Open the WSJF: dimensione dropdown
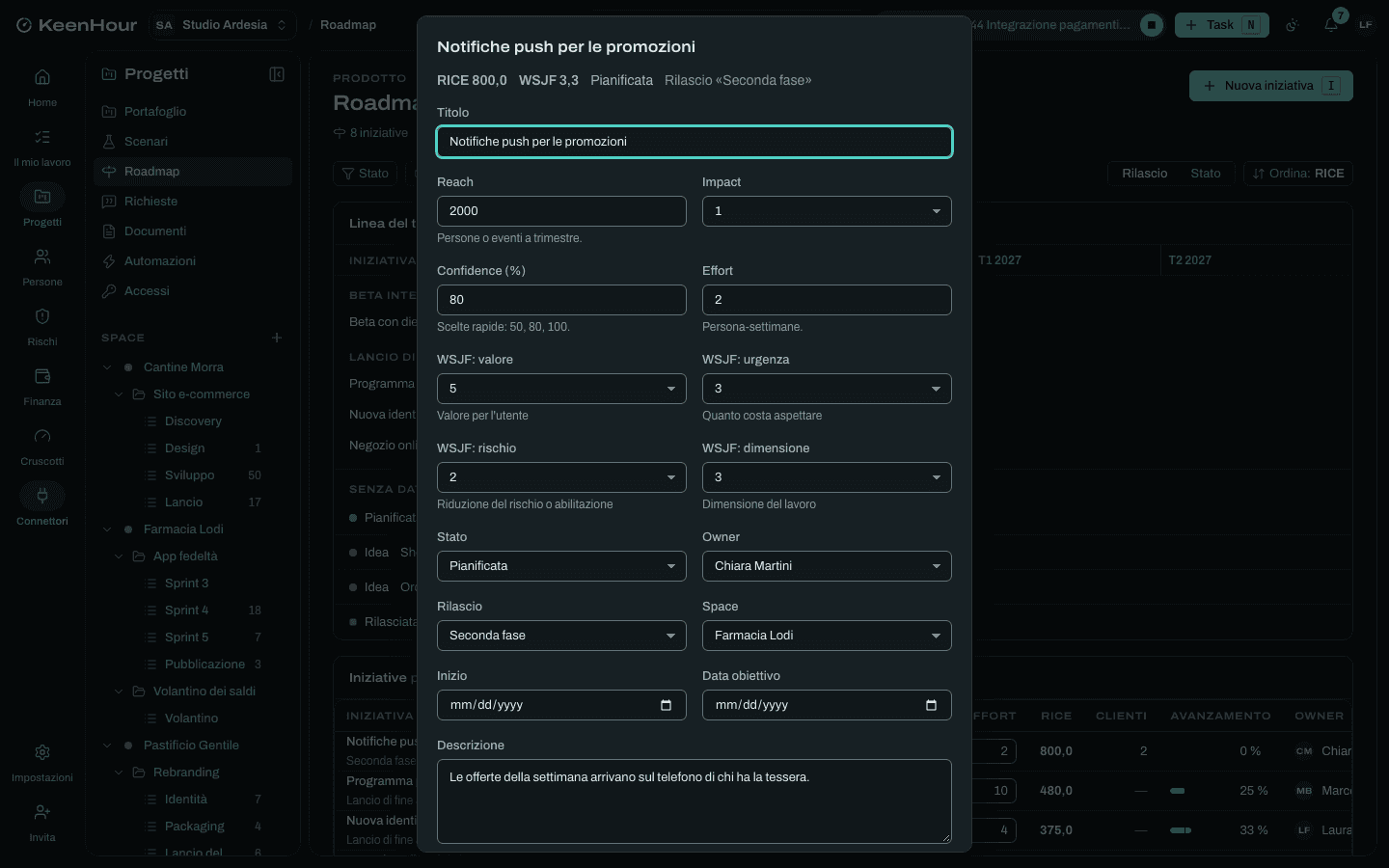This screenshot has width=1389, height=868. coord(827,477)
